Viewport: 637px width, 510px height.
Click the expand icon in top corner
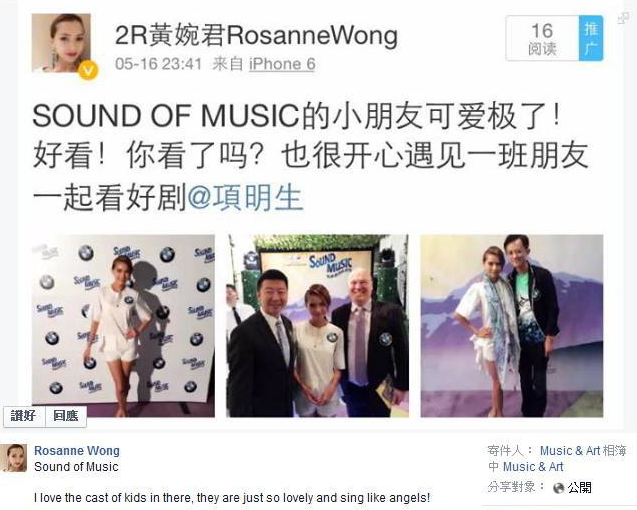[x=623, y=18]
